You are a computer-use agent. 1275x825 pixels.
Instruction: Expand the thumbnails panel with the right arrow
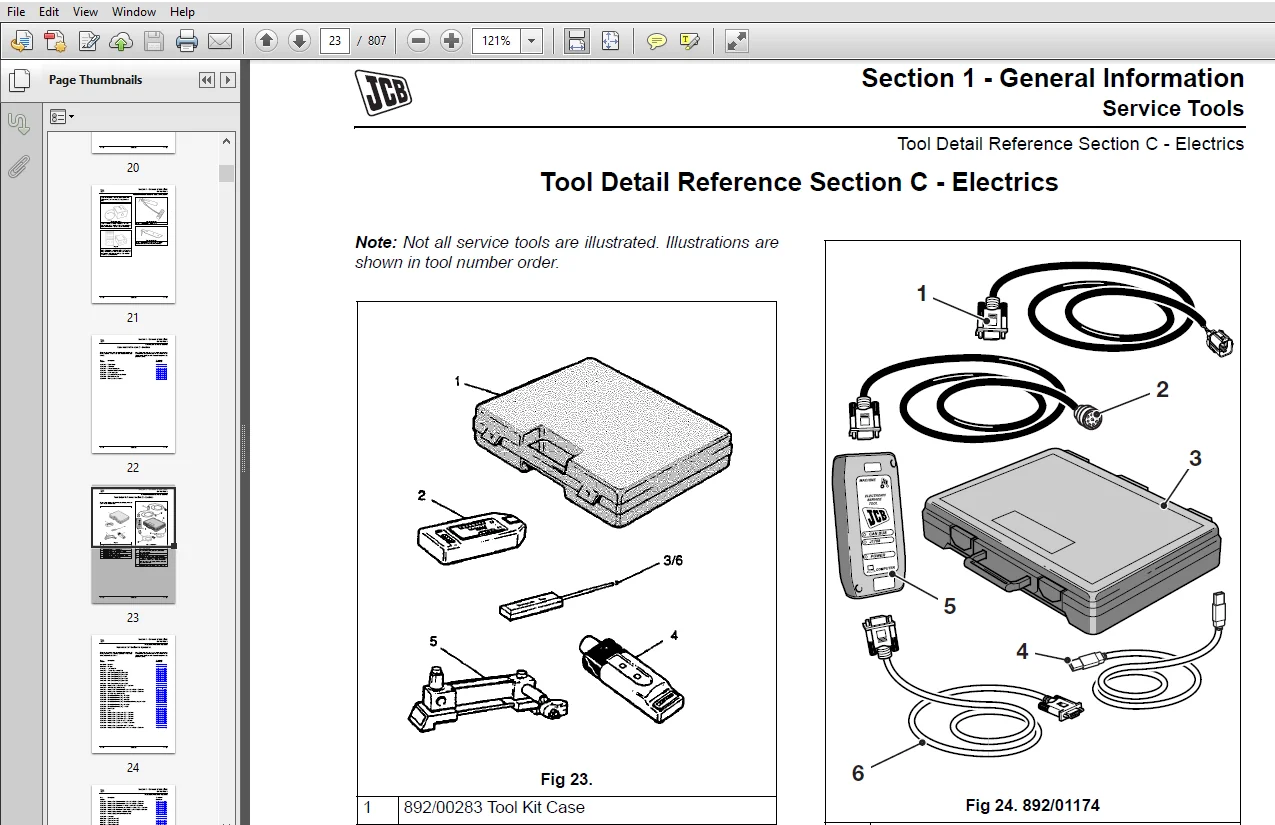pyautogui.click(x=228, y=80)
